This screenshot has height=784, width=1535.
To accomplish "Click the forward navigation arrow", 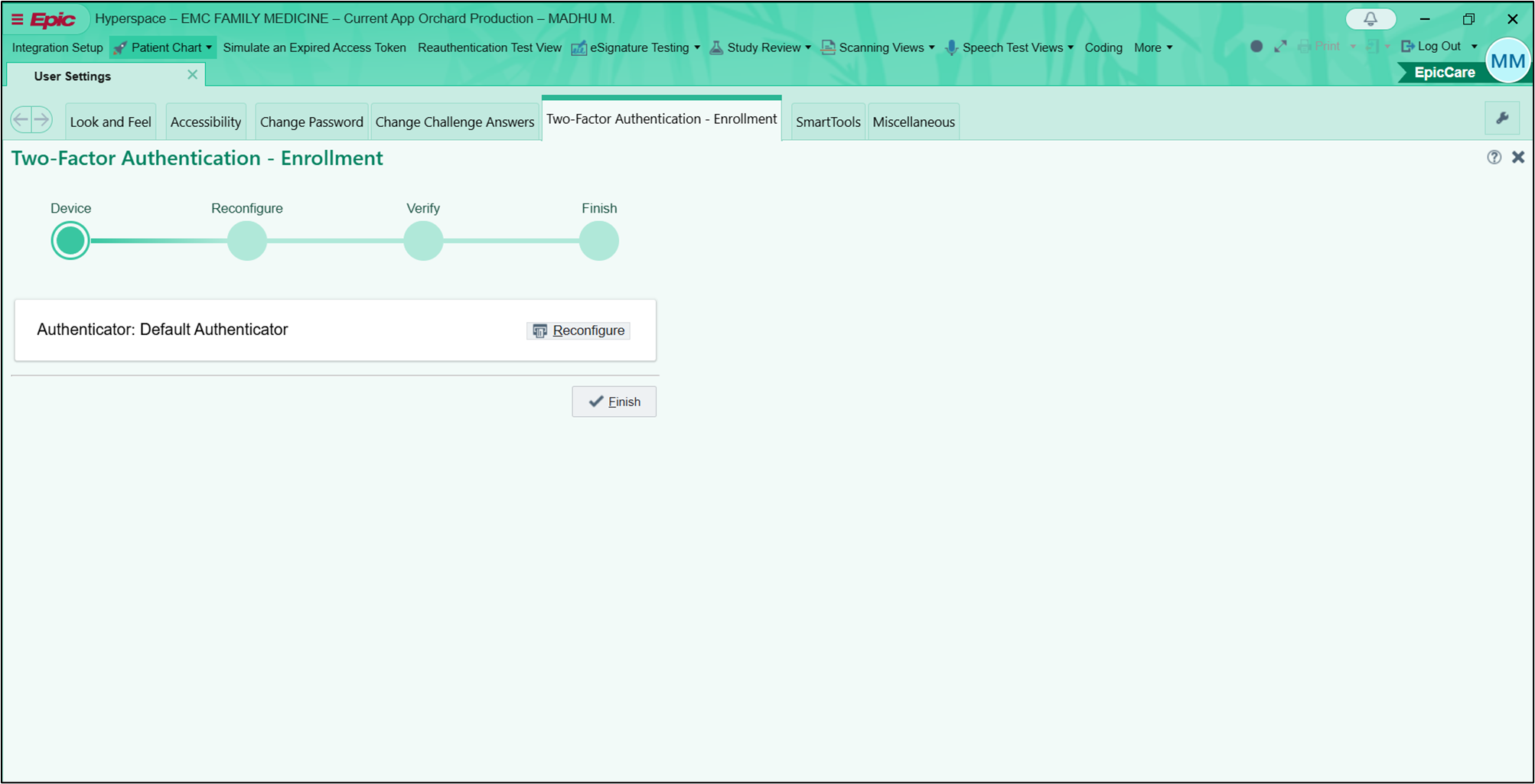I will 42,119.
